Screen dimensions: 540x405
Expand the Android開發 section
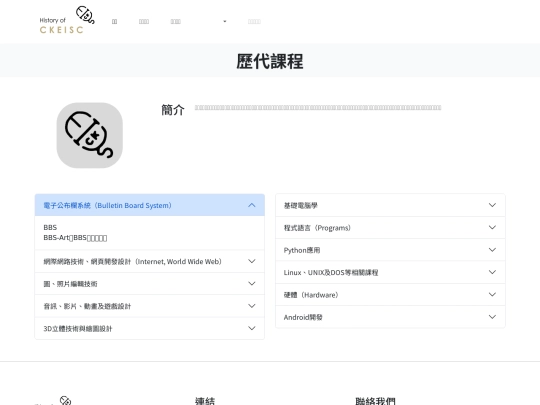[390, 317]
